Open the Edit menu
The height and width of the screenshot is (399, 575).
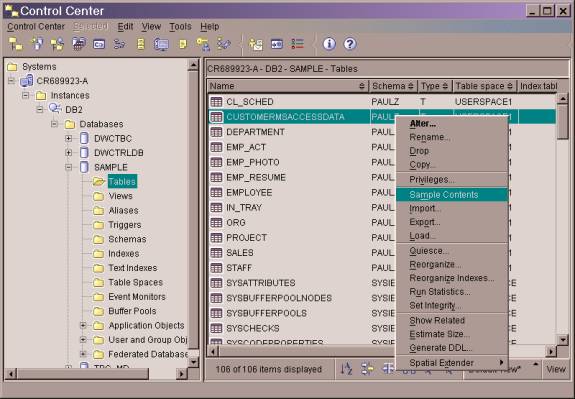pyautogui.click(x=125, y=27)
